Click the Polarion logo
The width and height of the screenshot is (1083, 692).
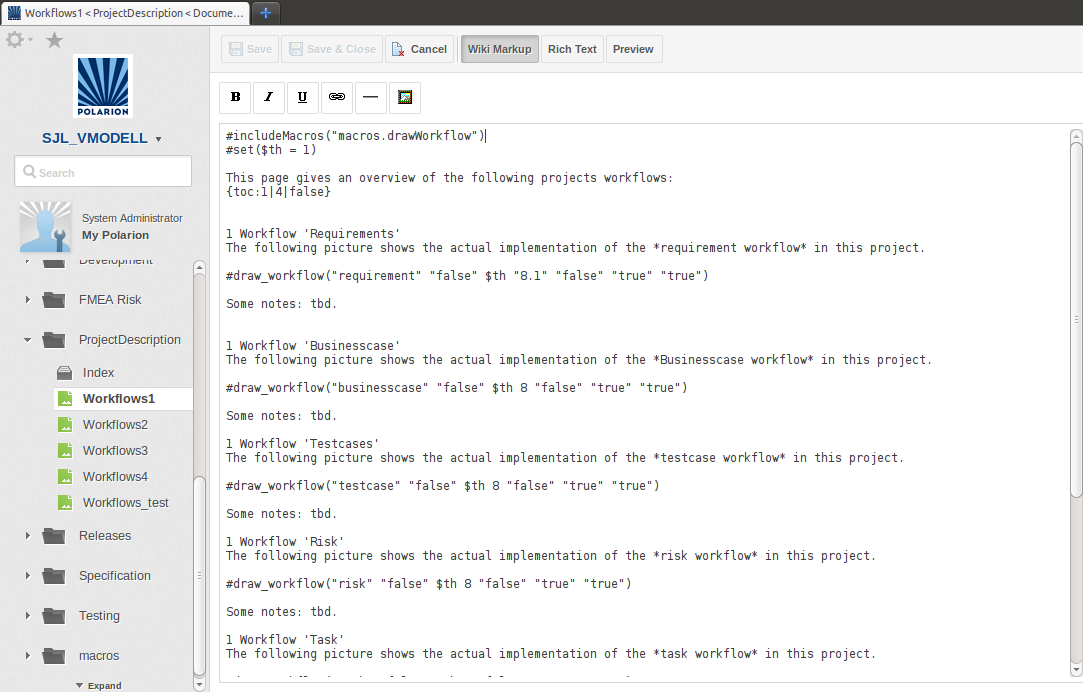tap(102, 87)
